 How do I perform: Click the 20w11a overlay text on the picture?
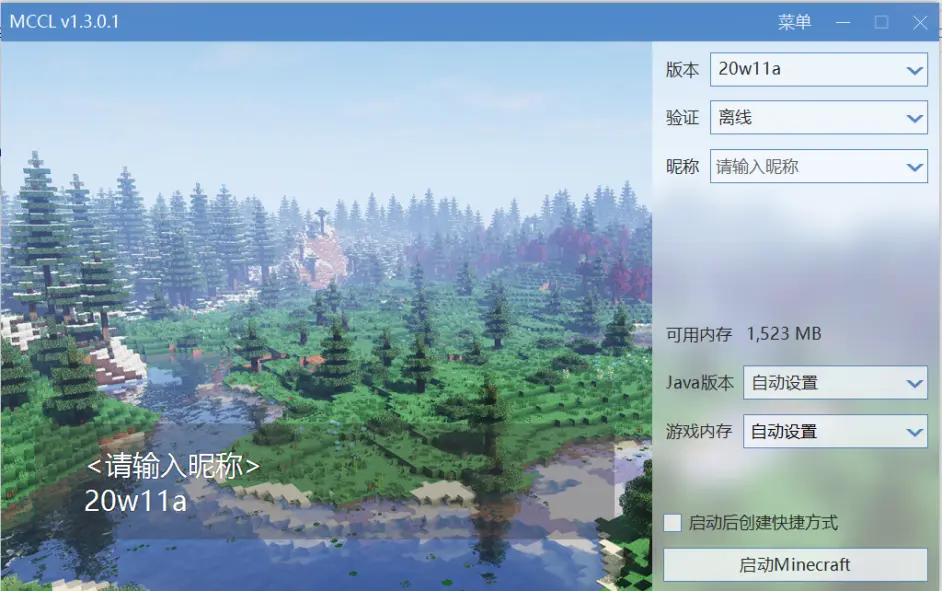135,501
